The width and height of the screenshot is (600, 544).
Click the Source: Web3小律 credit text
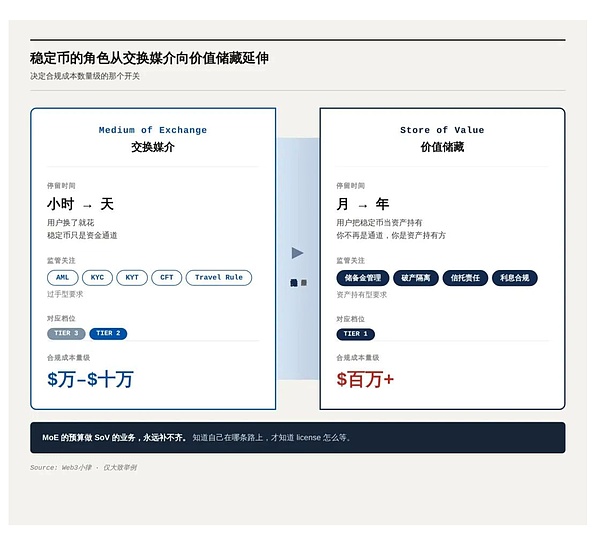[83, 468]
